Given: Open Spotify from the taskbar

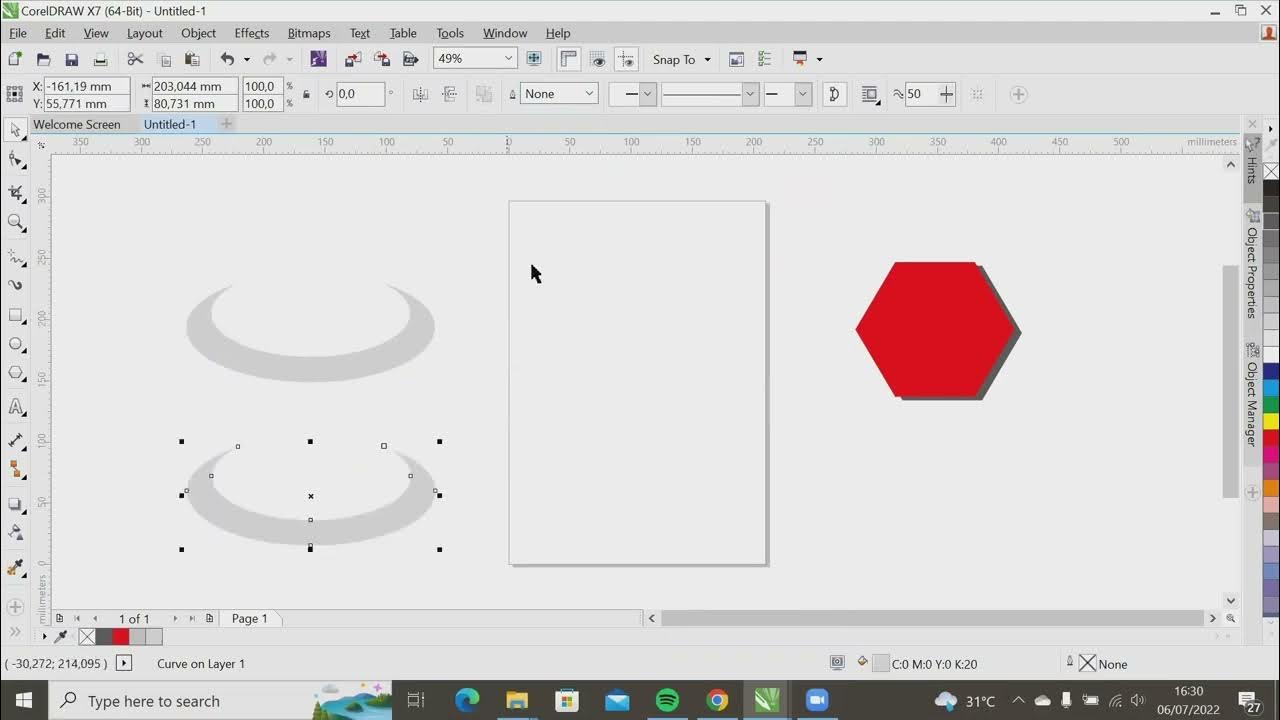Looking at the screenshot, I should coord(667,700).
